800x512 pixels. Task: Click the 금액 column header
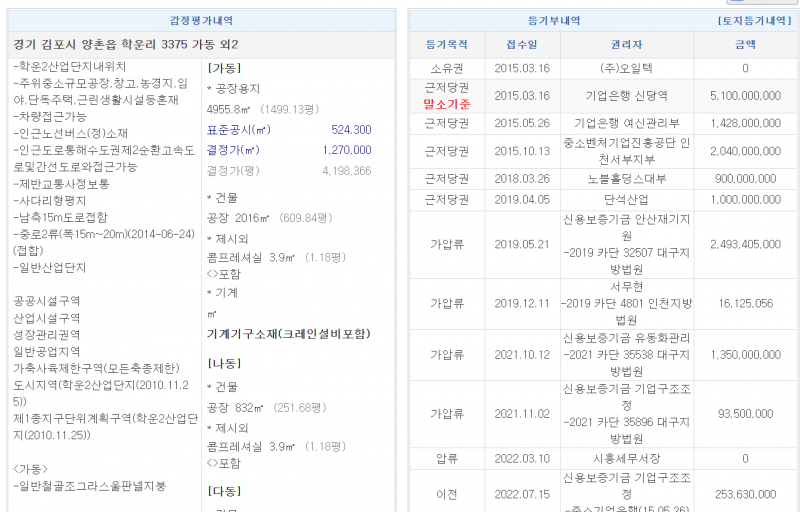point(745,45)
